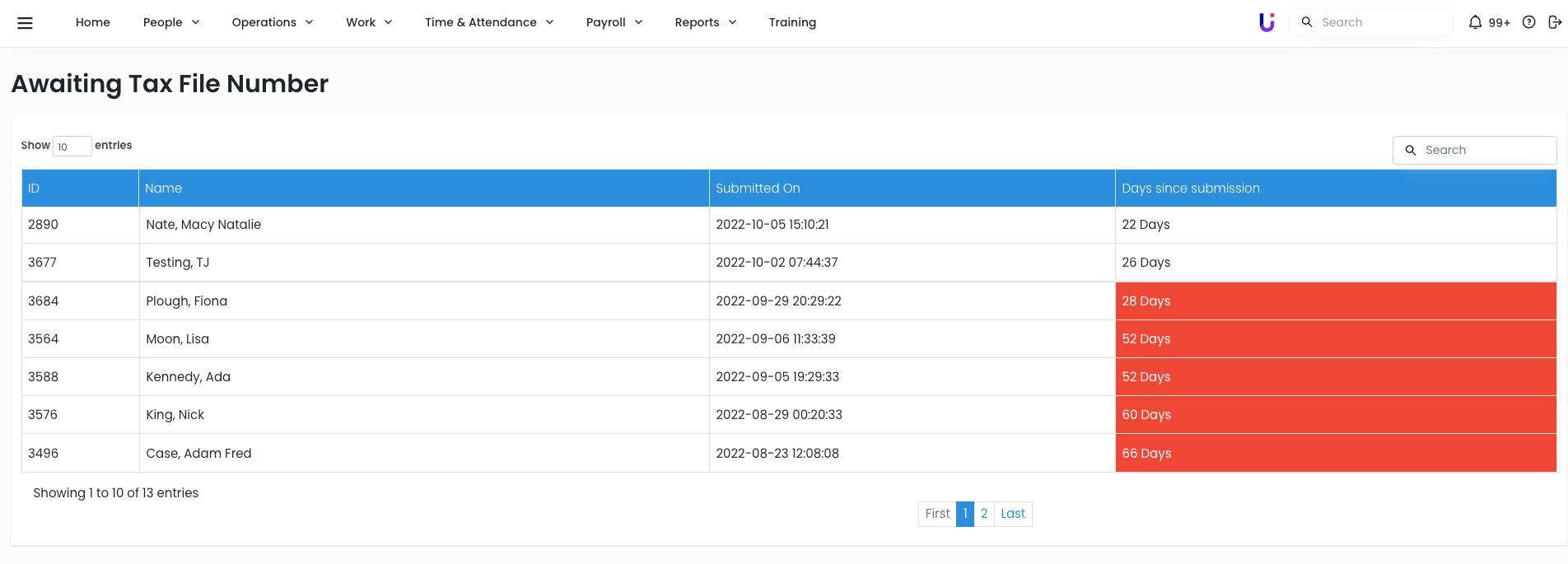Select the red 66 Days cell
Image resolution: width=1568 pixels, height=564 pixels.
(1335, 454)
